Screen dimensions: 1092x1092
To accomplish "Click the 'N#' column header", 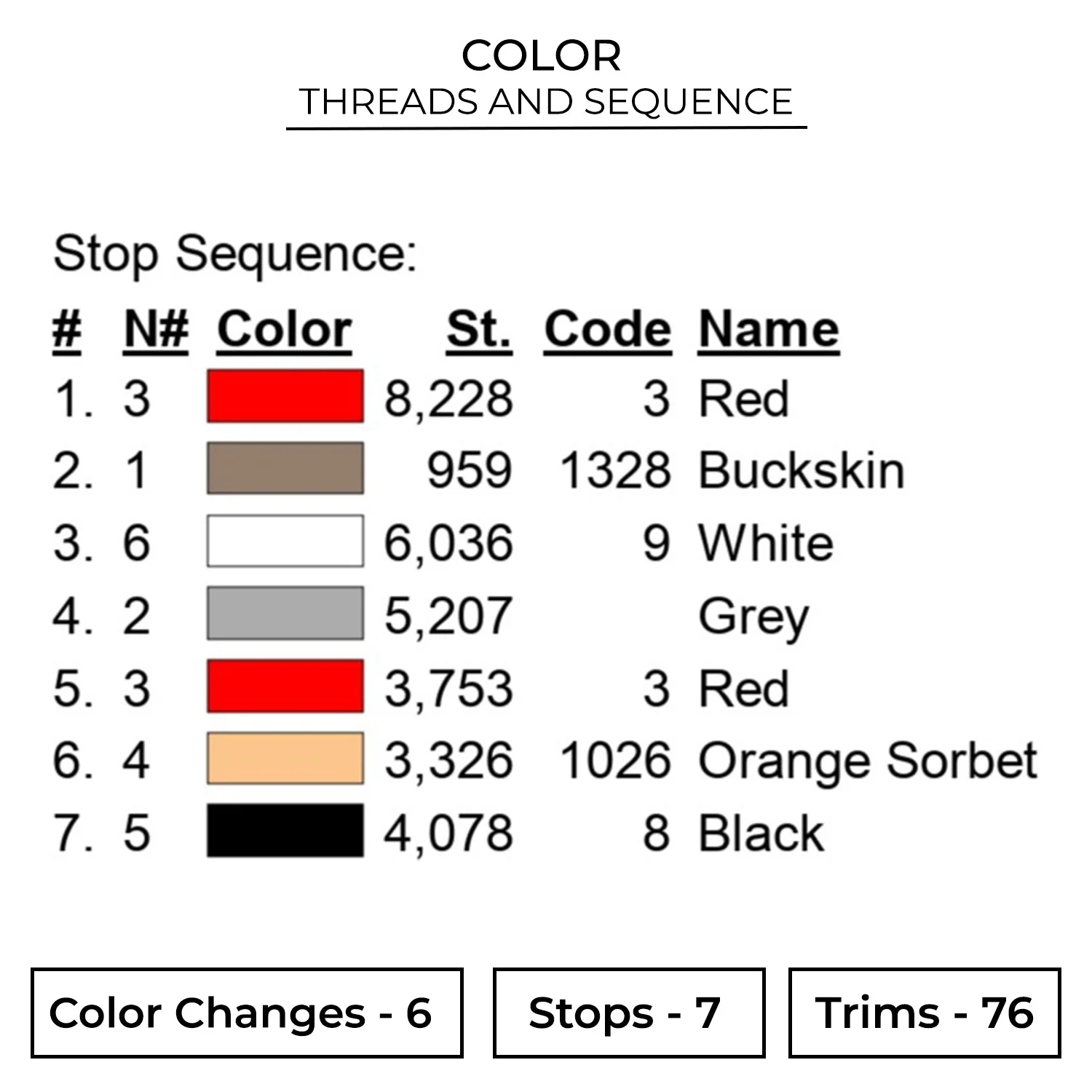I will coord(156,330).
